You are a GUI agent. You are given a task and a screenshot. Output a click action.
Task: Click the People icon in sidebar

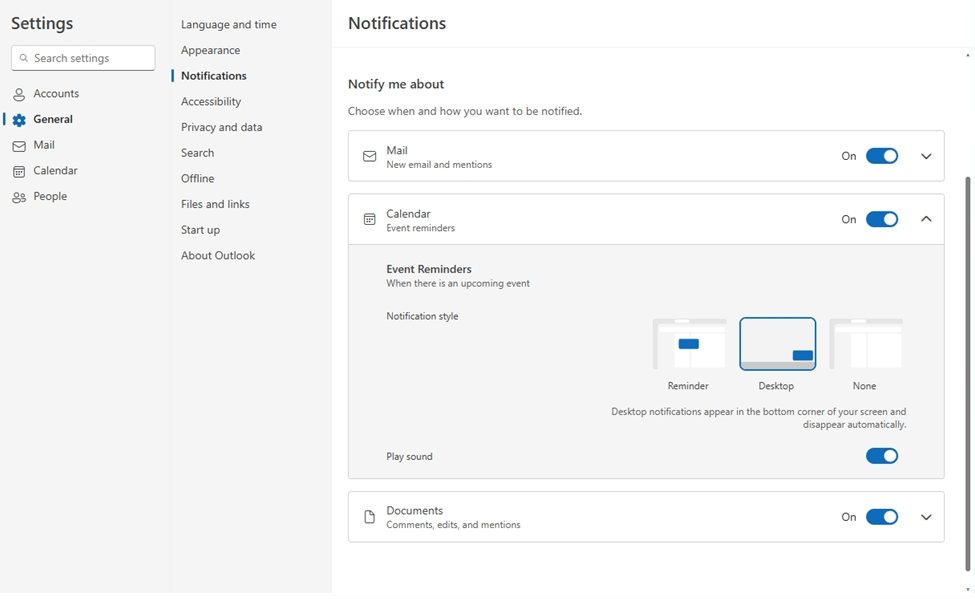(19, 197)
